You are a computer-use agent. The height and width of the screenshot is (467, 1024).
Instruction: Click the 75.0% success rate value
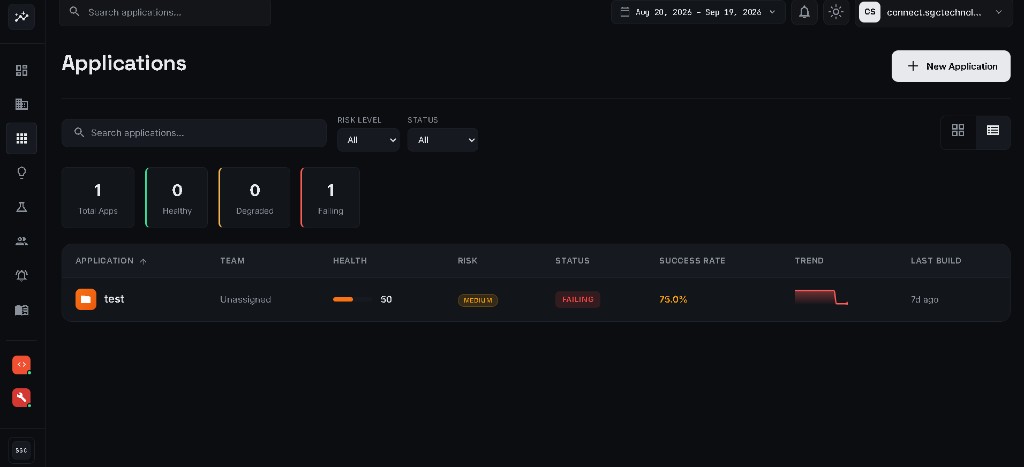[673, 299]
